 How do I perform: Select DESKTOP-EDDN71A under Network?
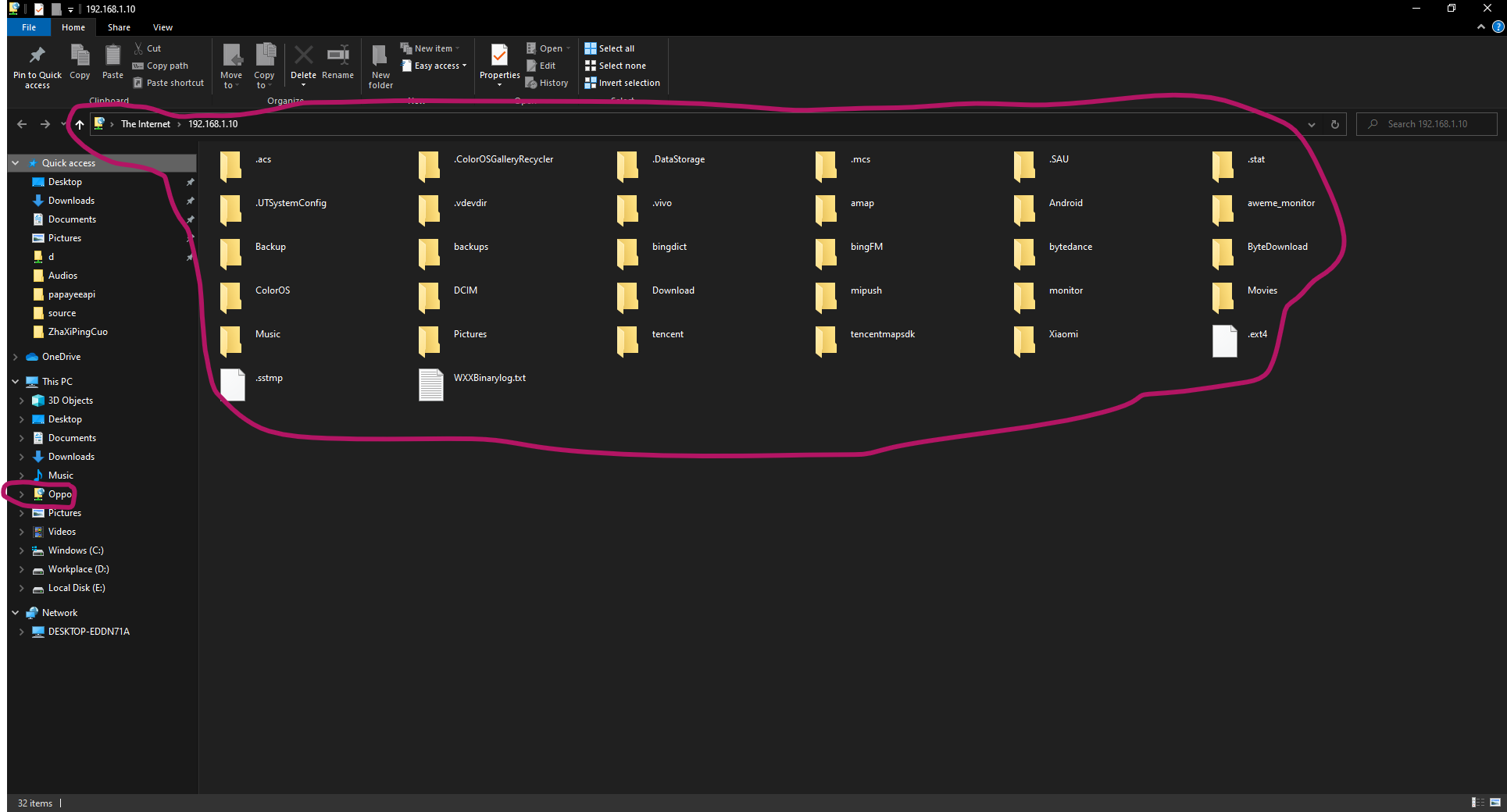tap(80, 632)
